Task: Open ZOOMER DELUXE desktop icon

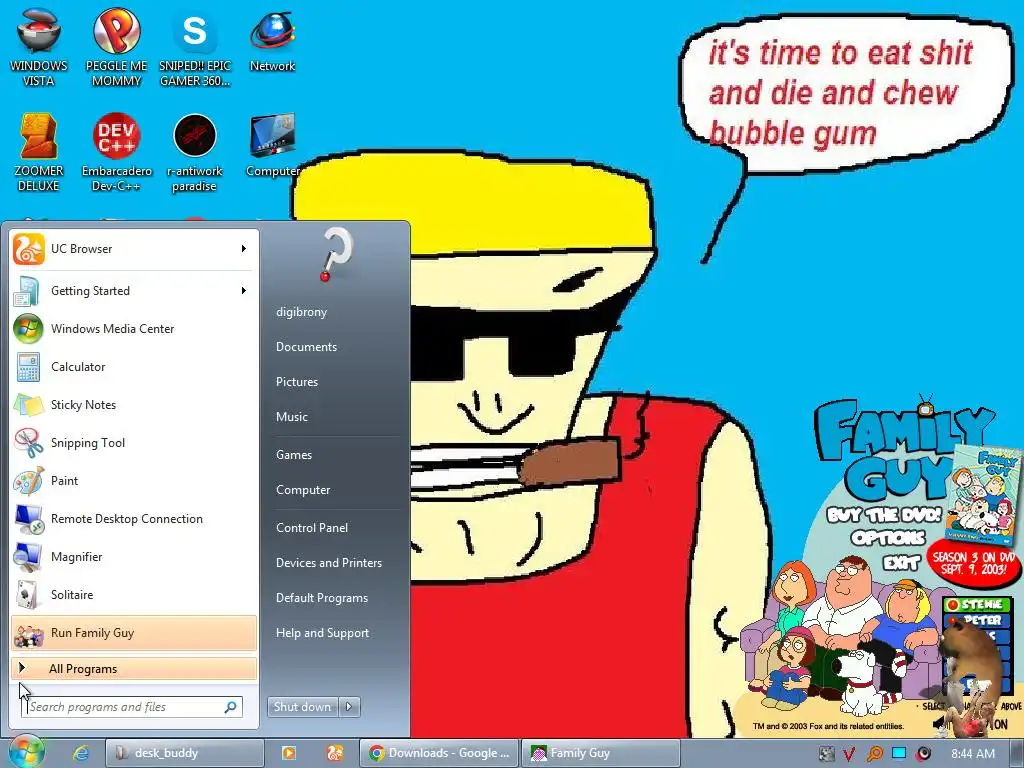Action: [39, 152]
